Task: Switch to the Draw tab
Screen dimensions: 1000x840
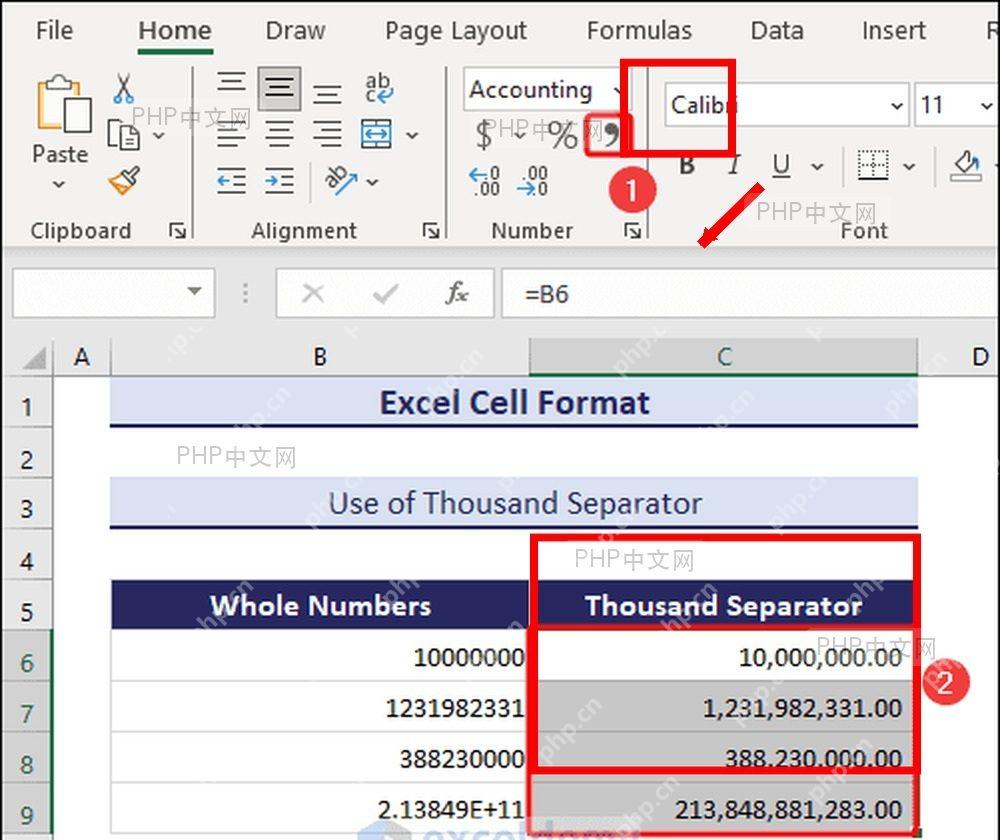Action: [295, 31]
